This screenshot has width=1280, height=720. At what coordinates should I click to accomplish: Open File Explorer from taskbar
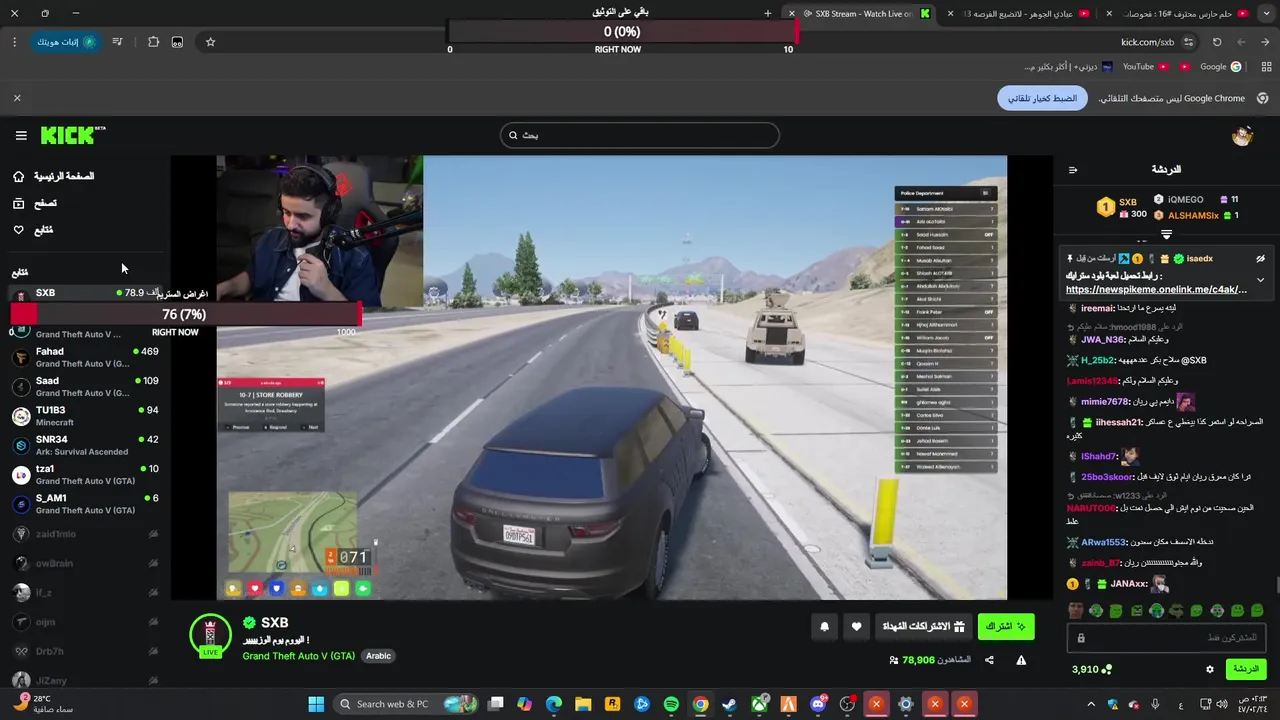[x=583, y=704]
